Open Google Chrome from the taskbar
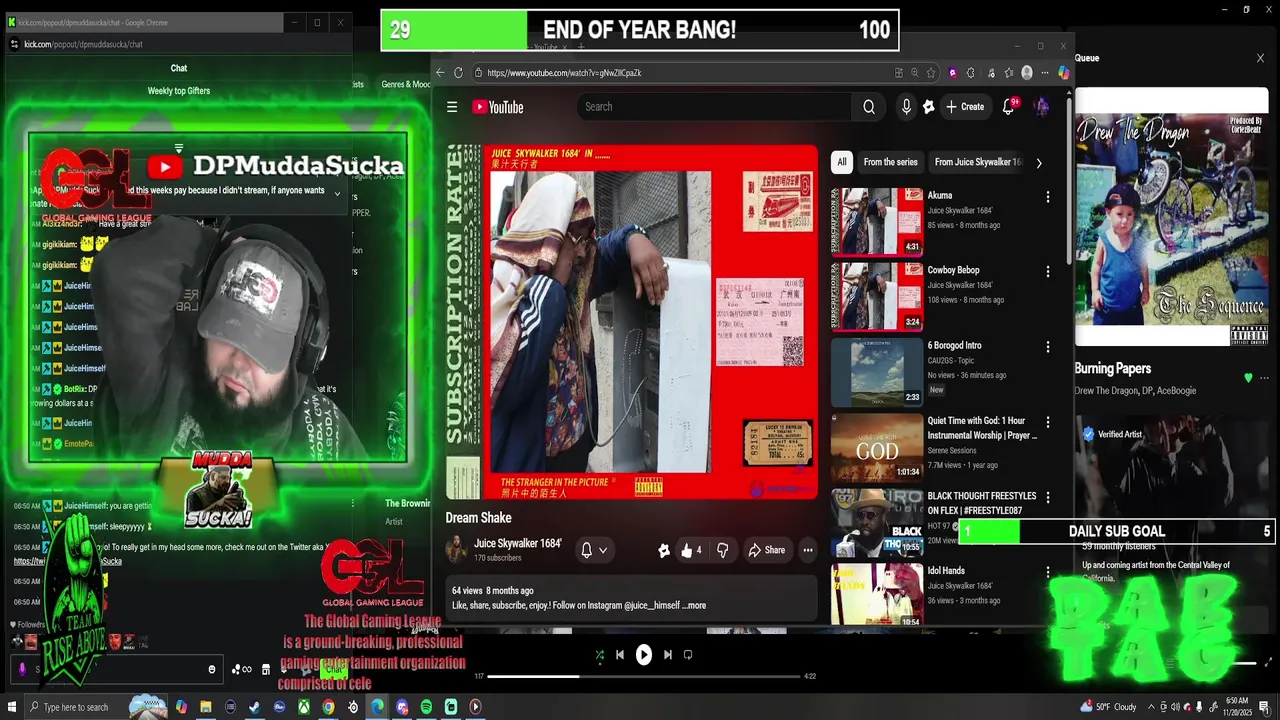The height and width of the screenshot is (720, 1280). pos(328,707)
